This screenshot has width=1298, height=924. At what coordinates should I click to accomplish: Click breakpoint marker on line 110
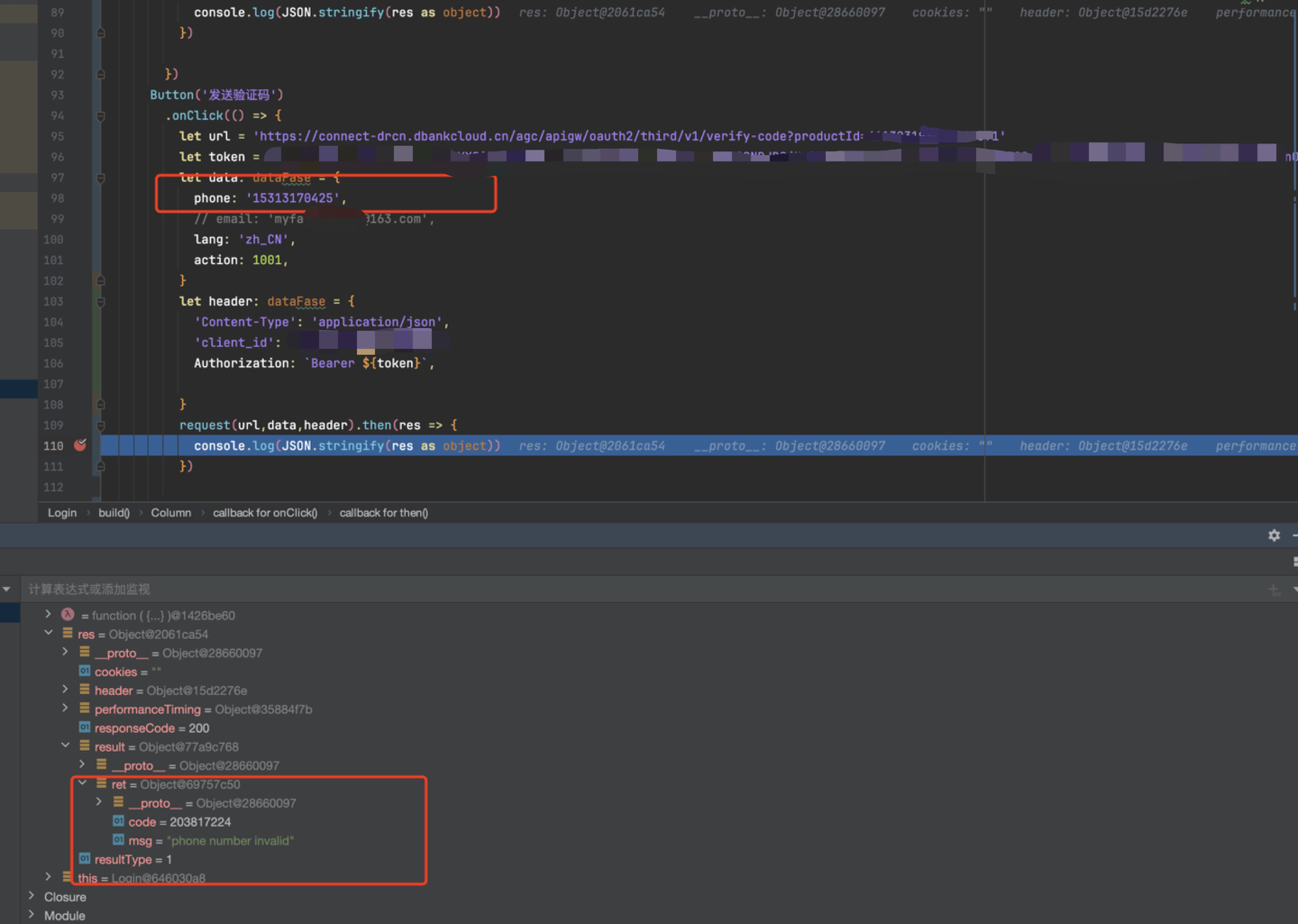80,445
